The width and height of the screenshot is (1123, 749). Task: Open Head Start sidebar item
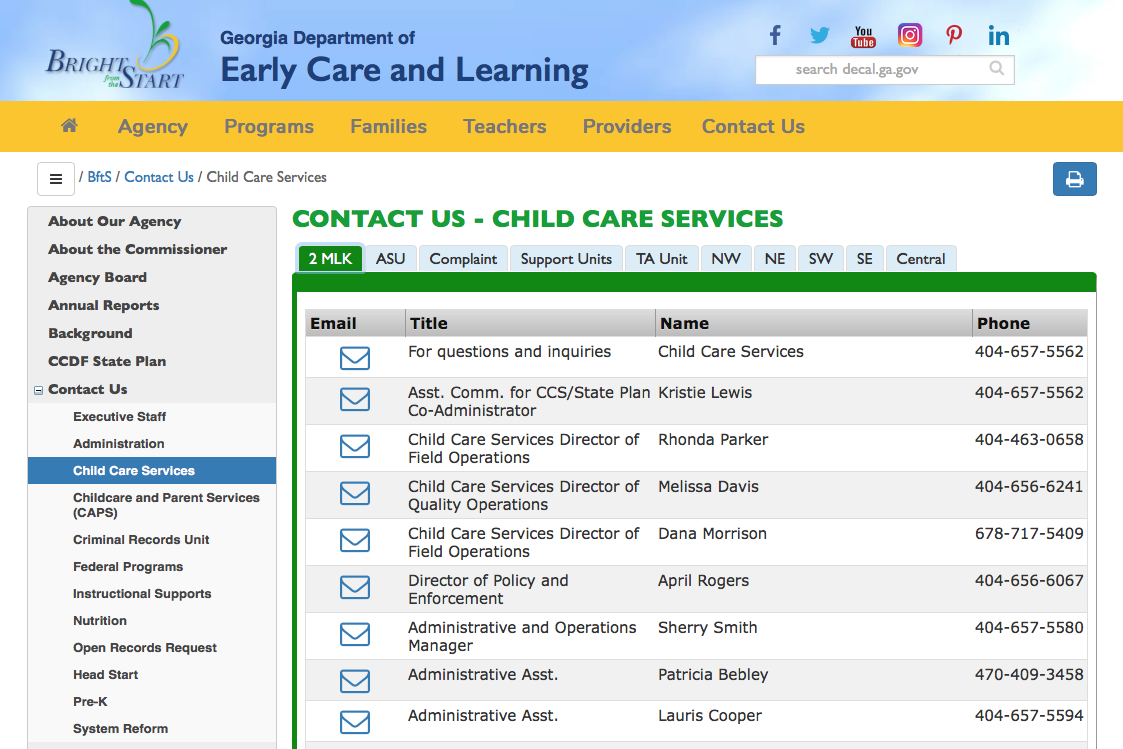pos(105,675)
